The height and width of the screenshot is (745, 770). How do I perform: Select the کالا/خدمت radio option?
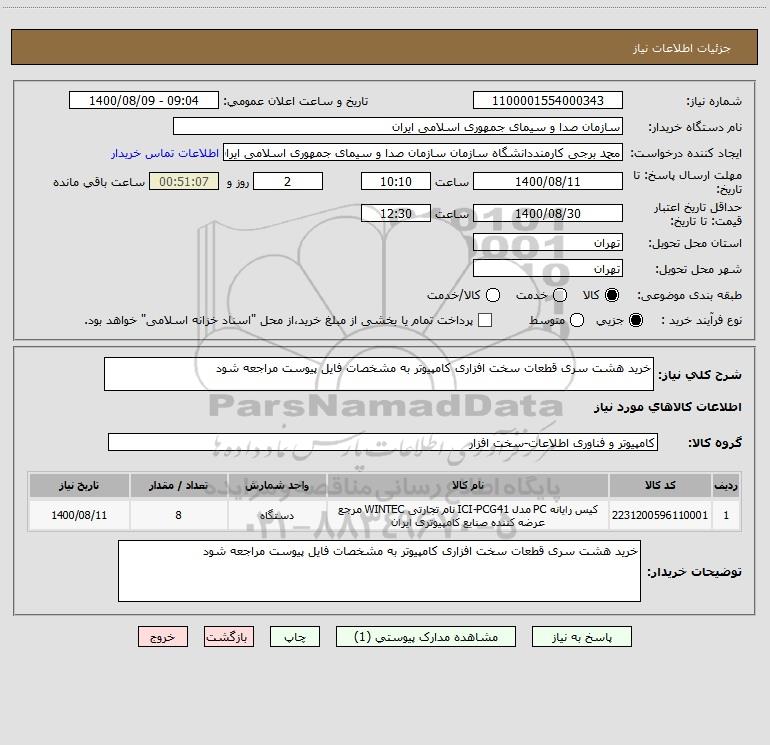click(493, 295)
